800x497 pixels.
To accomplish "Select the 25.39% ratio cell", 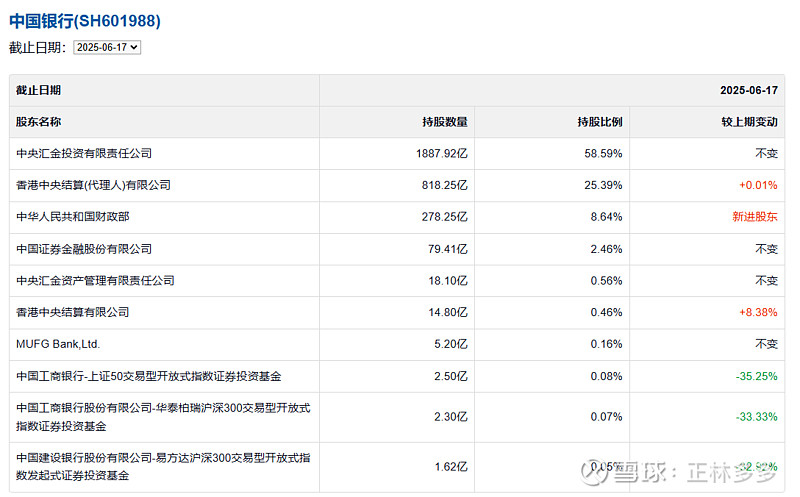I will [x=603, y=185].
